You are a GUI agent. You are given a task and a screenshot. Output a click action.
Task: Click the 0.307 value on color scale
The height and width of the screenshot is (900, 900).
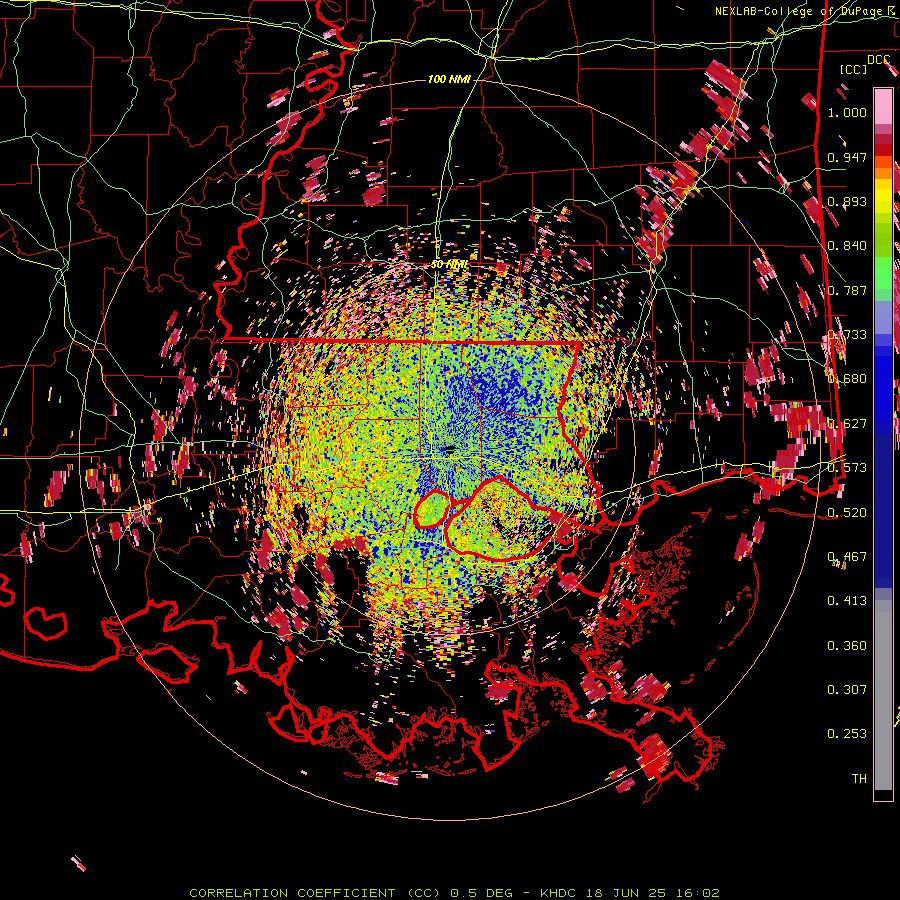point(847,690)
